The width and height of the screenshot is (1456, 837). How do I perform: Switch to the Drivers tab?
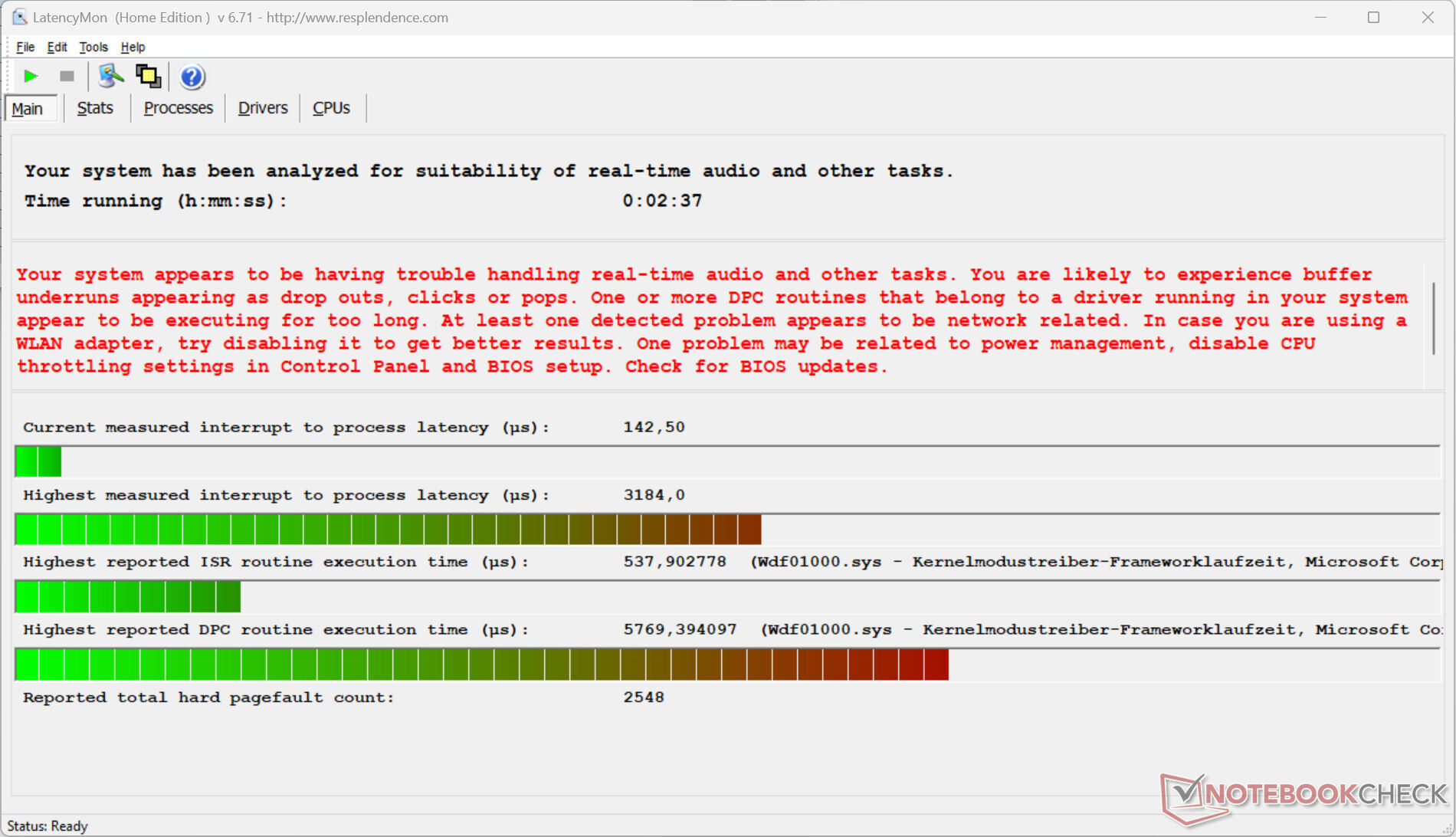(x=263, y=108)
